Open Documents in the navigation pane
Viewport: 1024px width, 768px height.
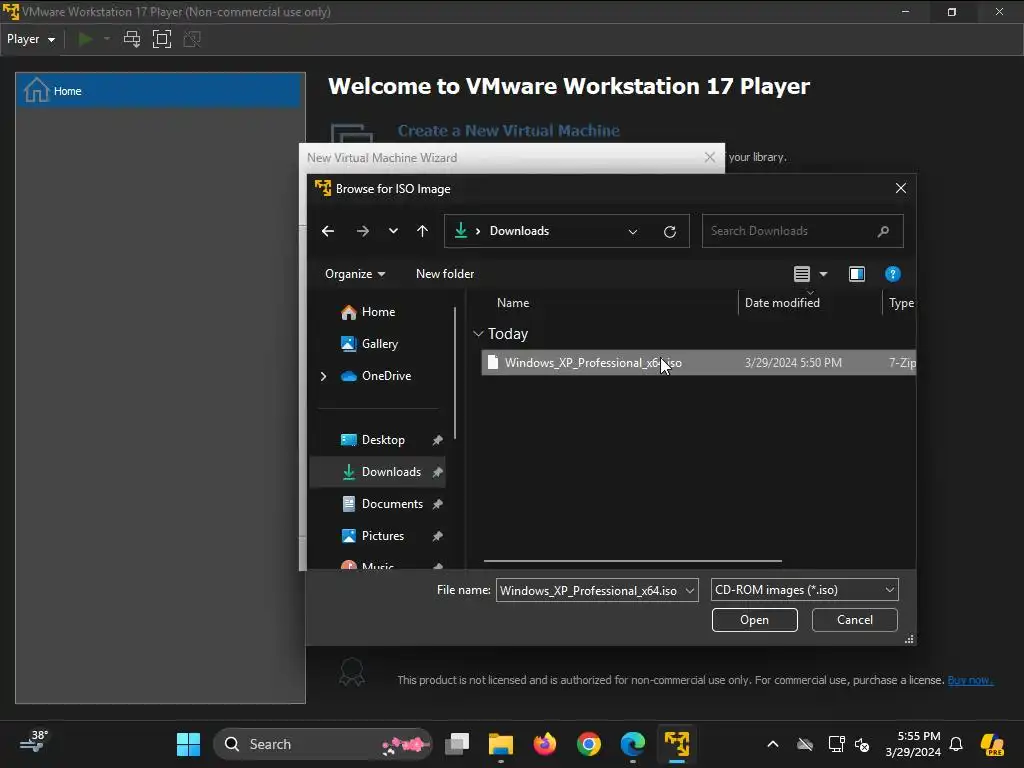[392, 504]
